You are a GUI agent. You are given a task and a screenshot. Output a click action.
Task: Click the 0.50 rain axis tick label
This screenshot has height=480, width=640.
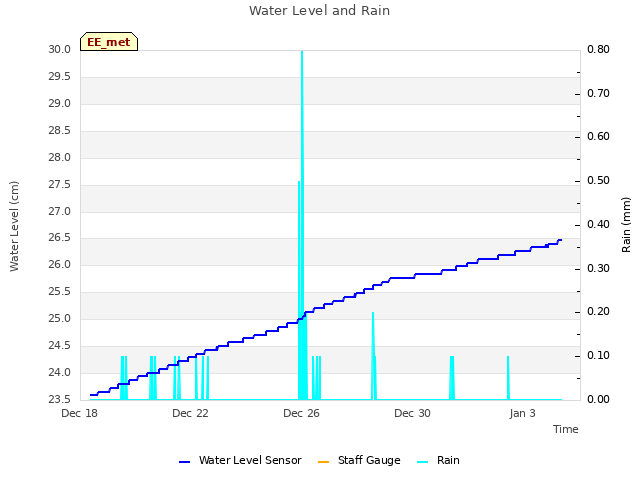tap(598, 180)
